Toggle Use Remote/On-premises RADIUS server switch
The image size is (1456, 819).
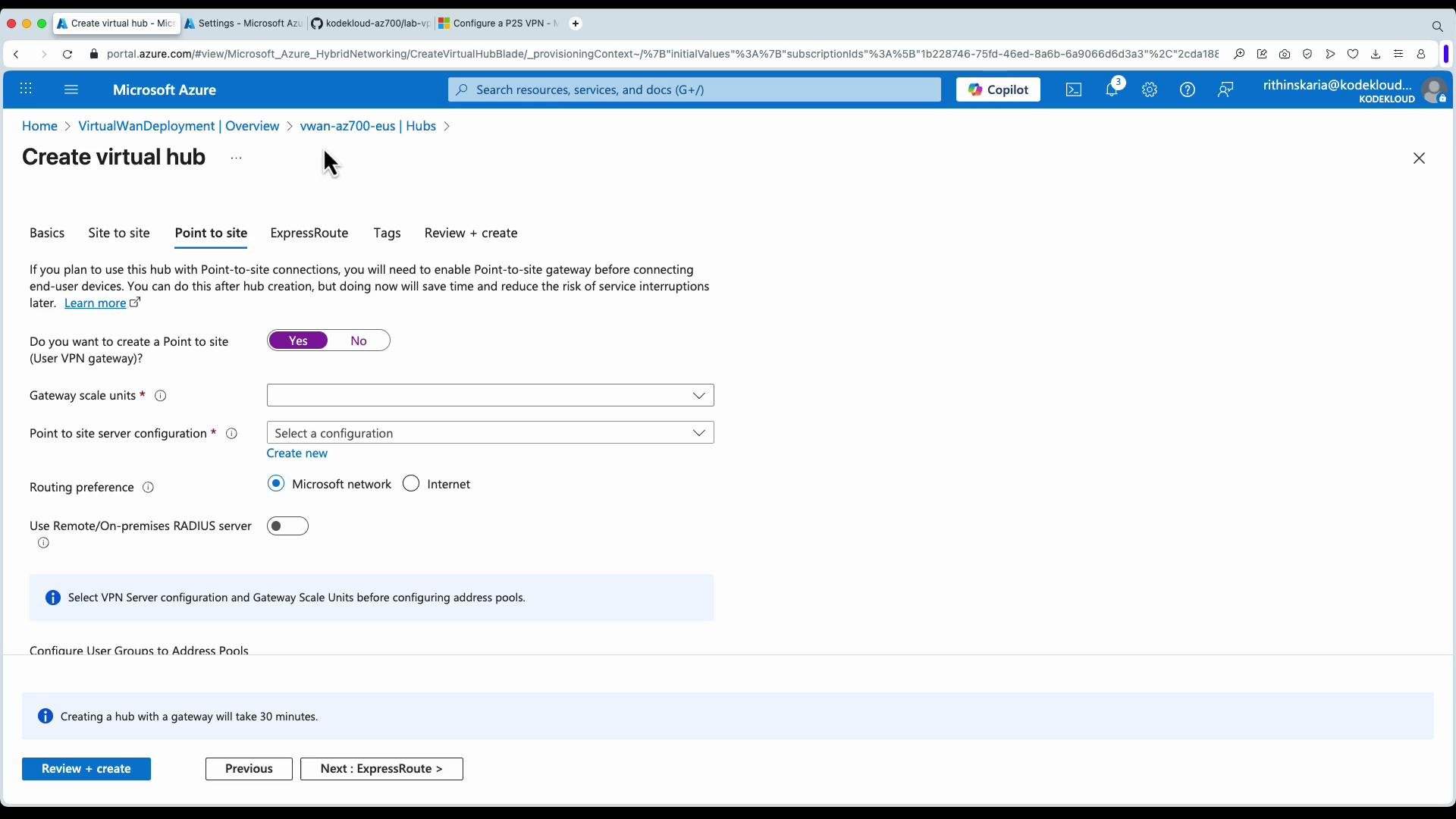point(287,526)
